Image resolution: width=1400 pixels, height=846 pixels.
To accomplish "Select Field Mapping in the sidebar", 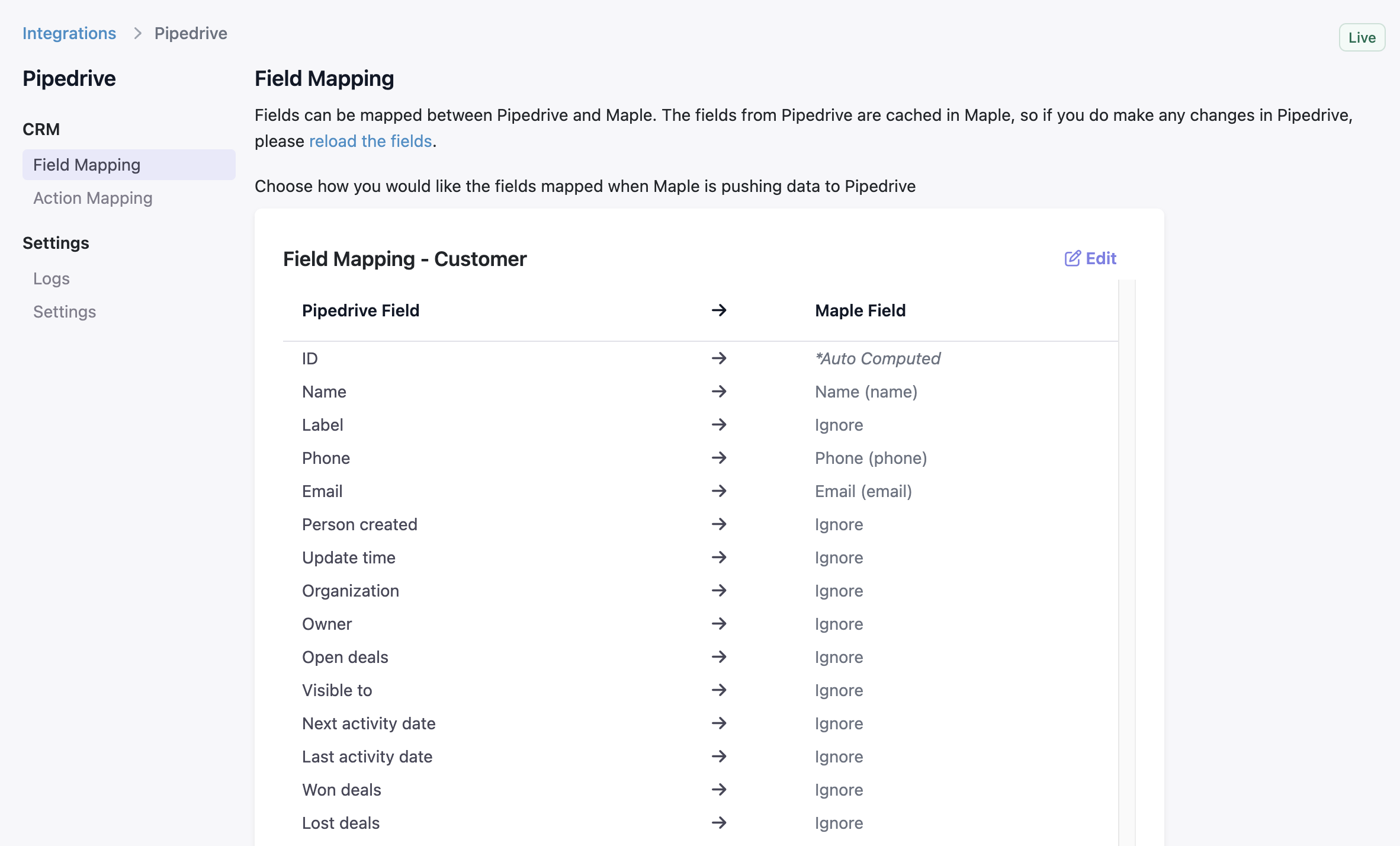I will (86, 165).
